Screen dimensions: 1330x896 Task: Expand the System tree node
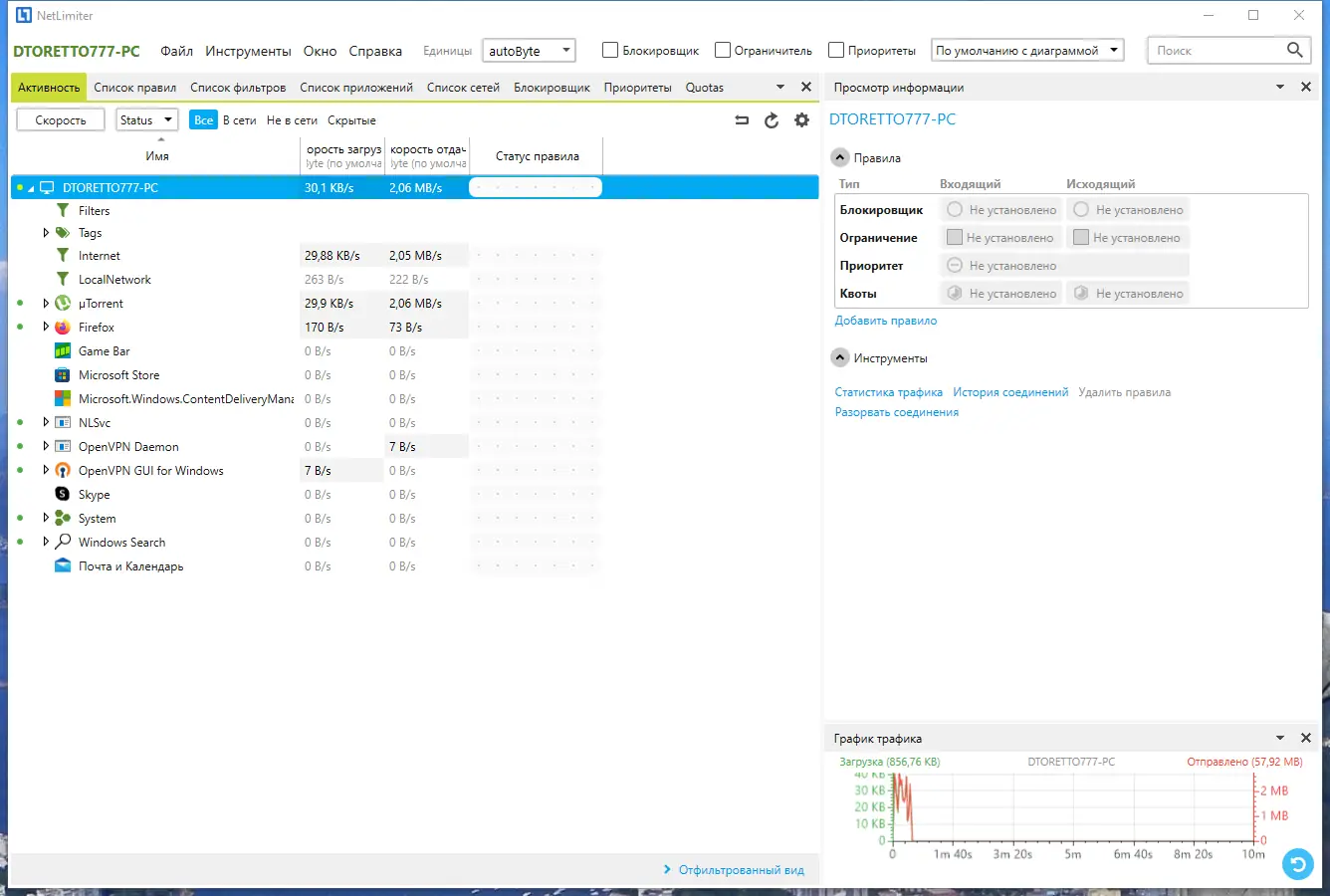click(x=45, y=518)
